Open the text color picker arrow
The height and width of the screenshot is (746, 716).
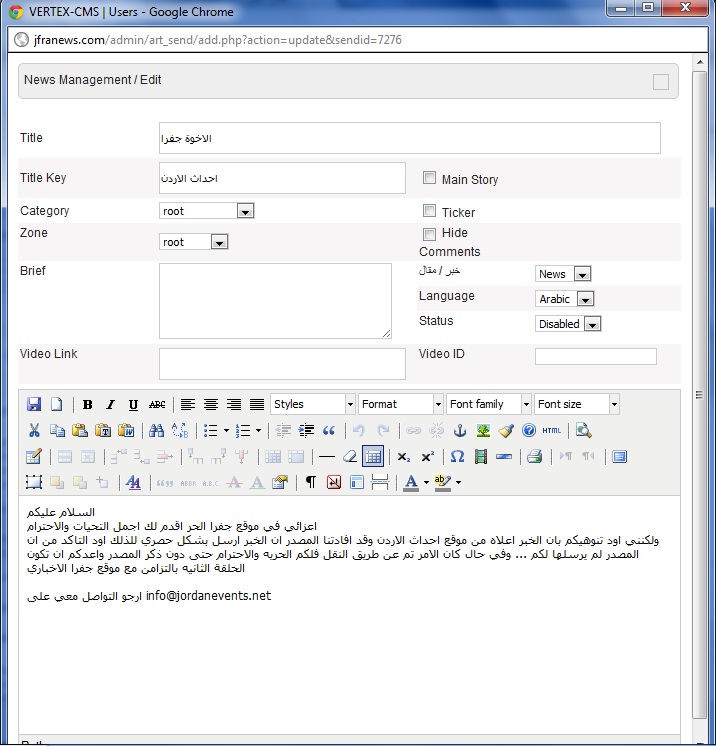point(426,482)
